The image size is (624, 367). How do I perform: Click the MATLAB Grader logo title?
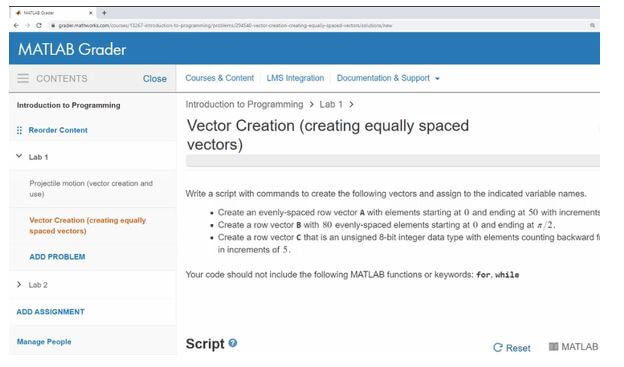tap(72, 49)
